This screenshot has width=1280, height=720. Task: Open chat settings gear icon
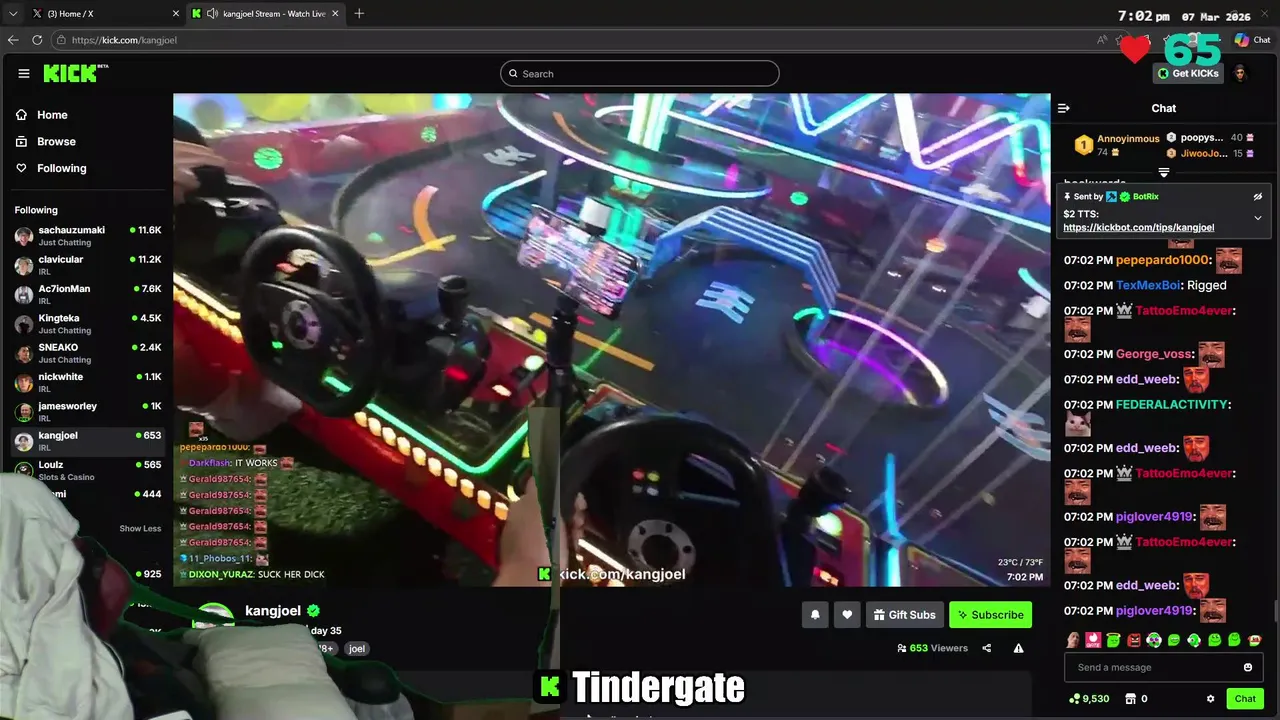click(1210, 699)
